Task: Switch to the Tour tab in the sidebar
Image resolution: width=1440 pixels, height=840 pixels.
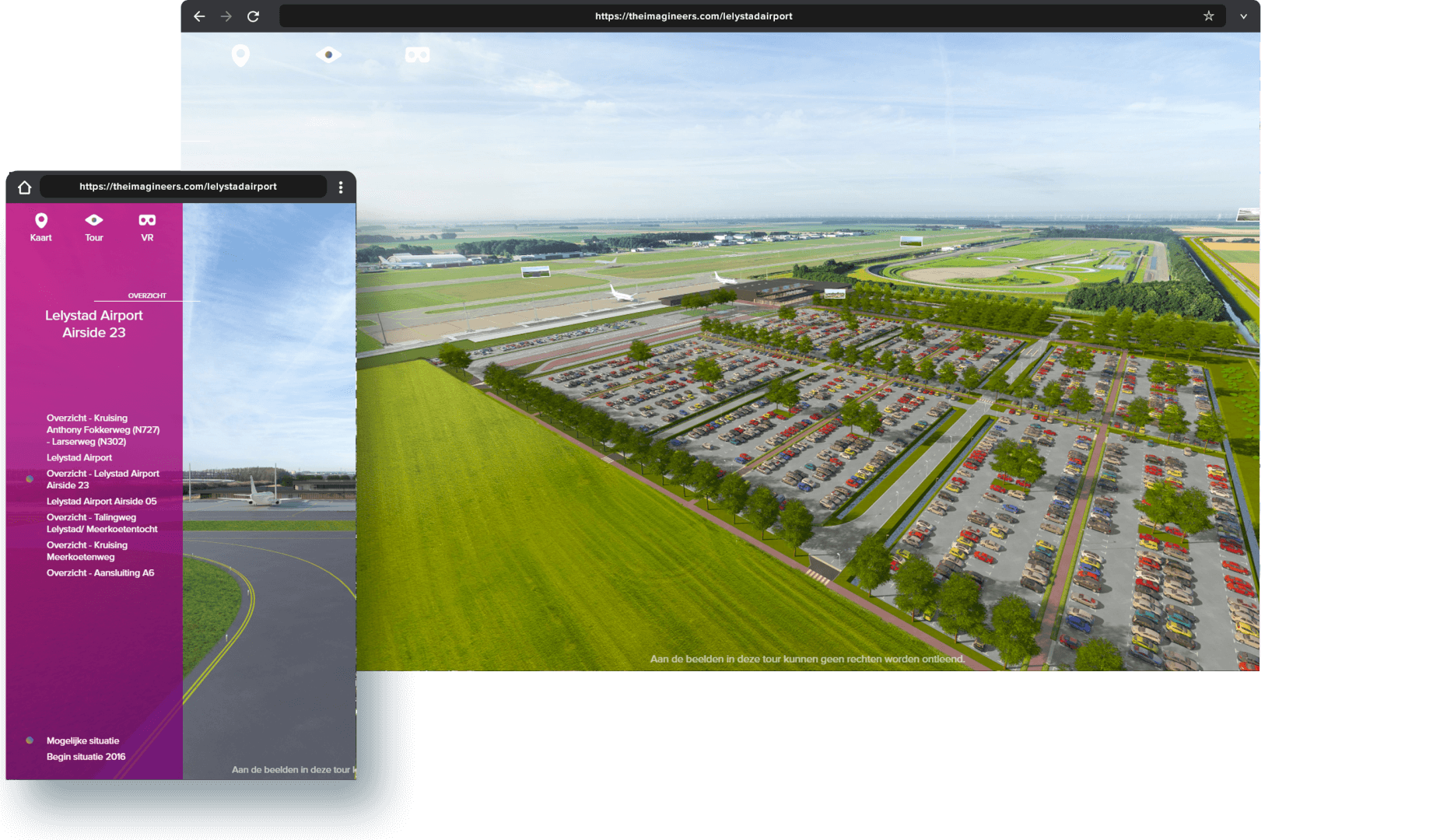Action: click(x=93, y=226)
